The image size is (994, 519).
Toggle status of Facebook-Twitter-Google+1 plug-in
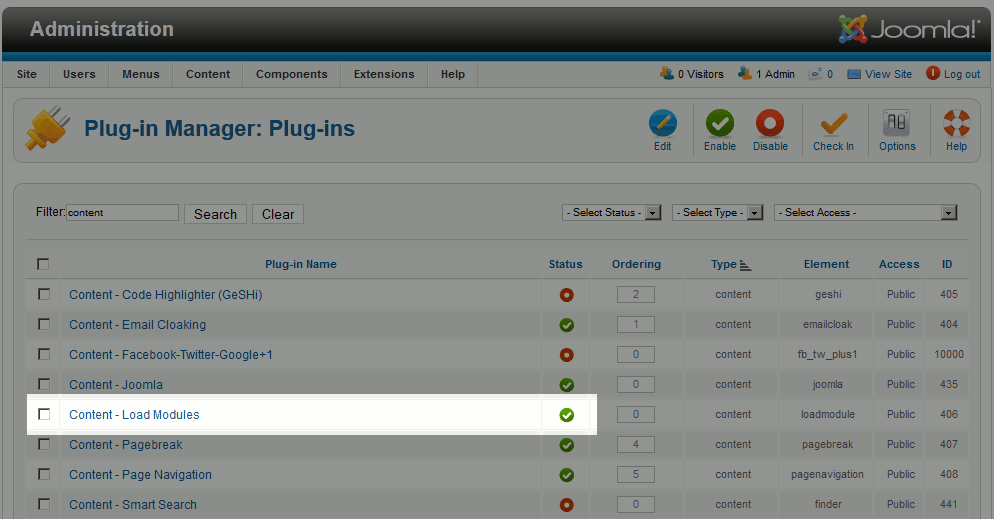(x=567, y=355)
